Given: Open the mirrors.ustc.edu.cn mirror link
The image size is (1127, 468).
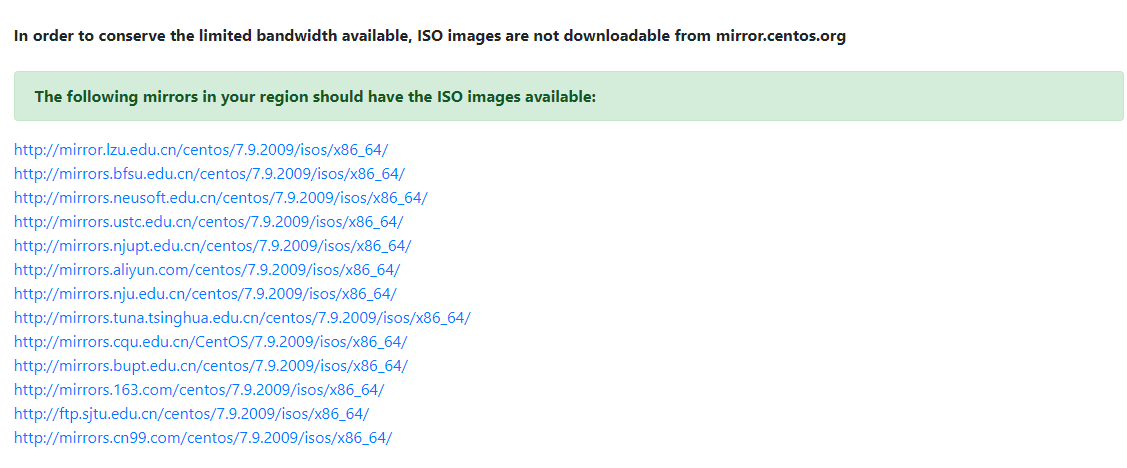Looking at the screenshot, I should 208,221.
